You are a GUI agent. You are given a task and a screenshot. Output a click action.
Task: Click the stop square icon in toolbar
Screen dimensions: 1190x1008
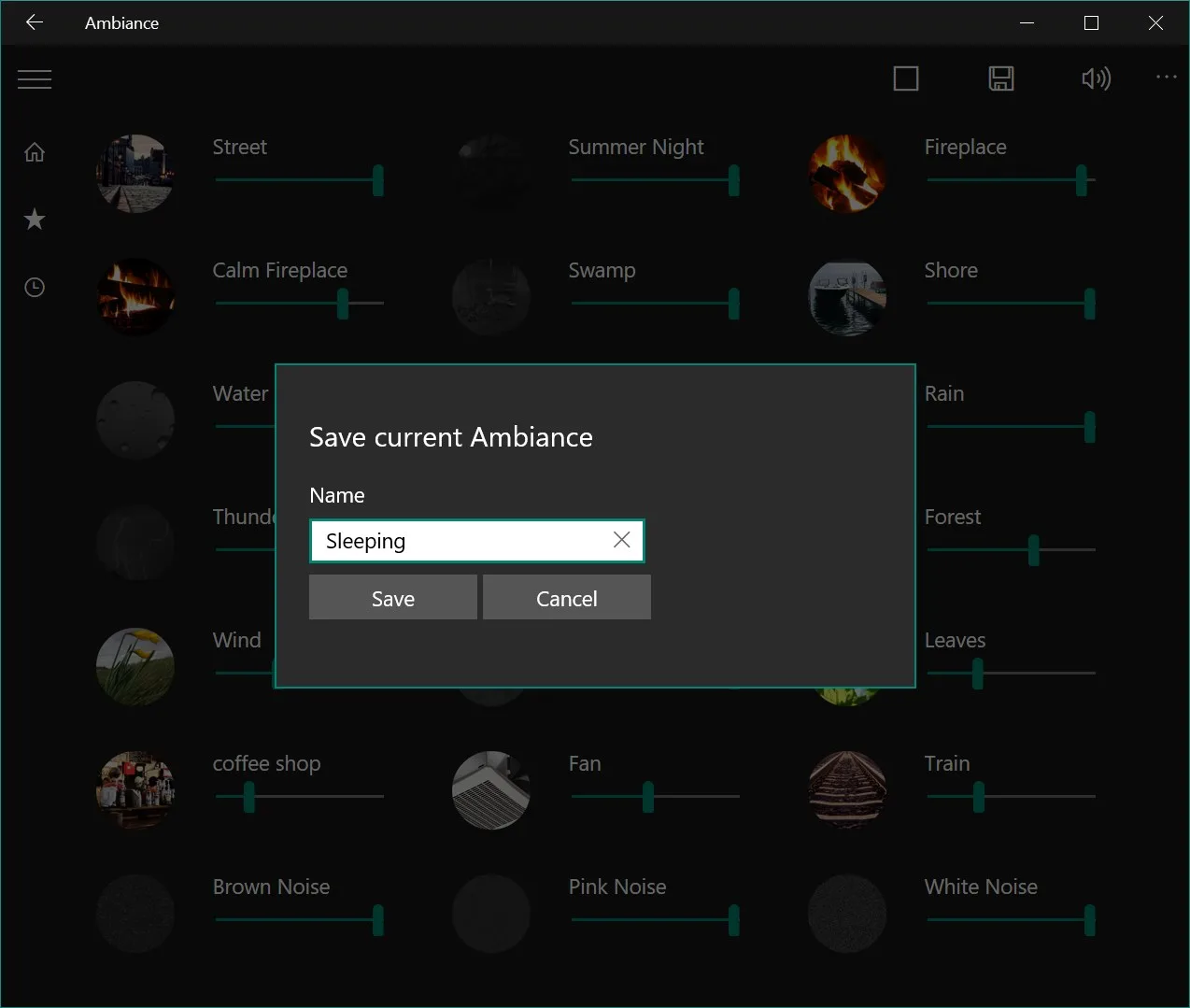(x=906, y=78)
